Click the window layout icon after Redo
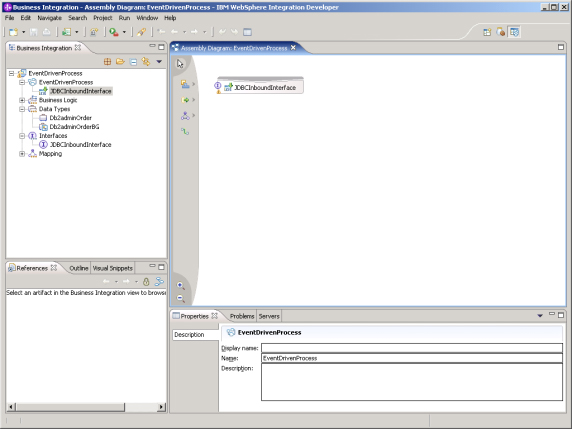The height and width of the screenshot is (429, 572). [x=247, y=32]
